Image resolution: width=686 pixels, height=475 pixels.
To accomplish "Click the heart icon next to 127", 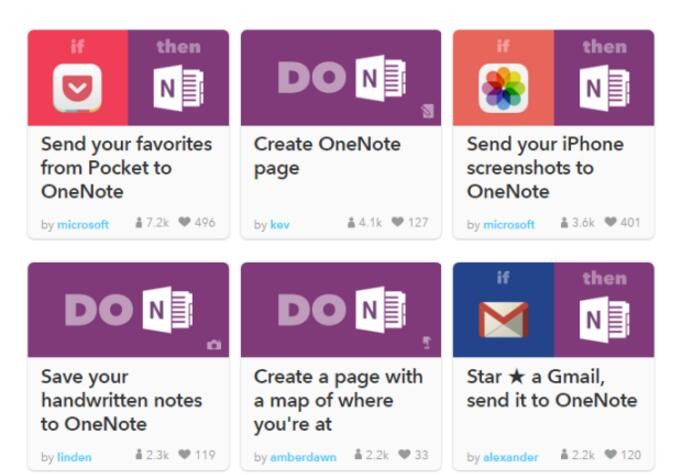I will tap(398, 222).
